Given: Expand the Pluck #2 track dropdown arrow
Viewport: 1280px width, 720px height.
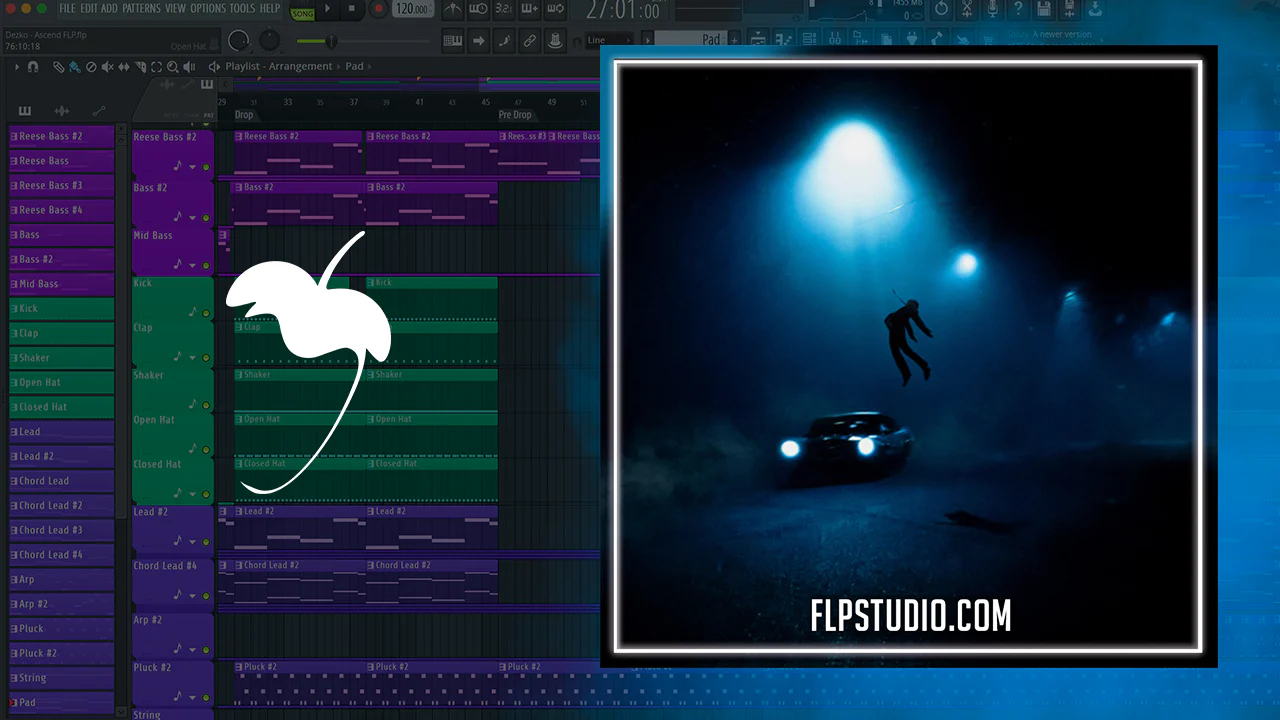Looking at the screenshot, I should coord(193,696).
